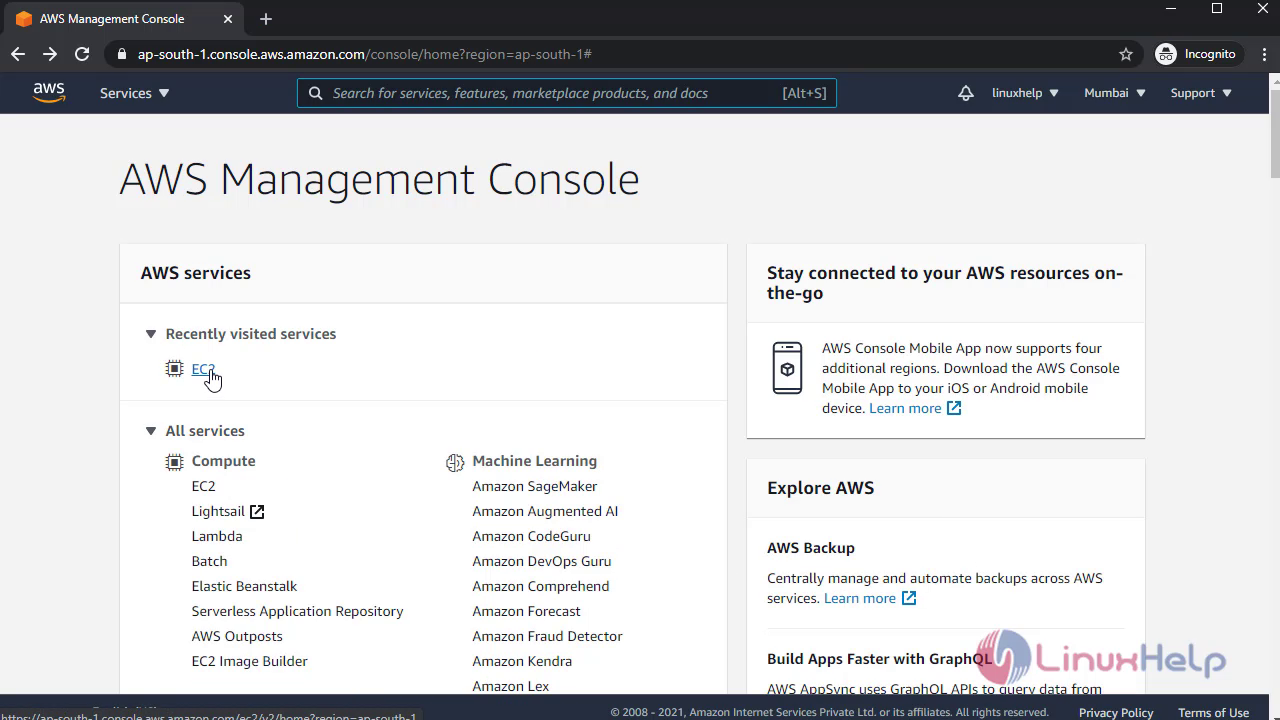
Task: Click the AWS logo home icon
Action: point(49,92)
